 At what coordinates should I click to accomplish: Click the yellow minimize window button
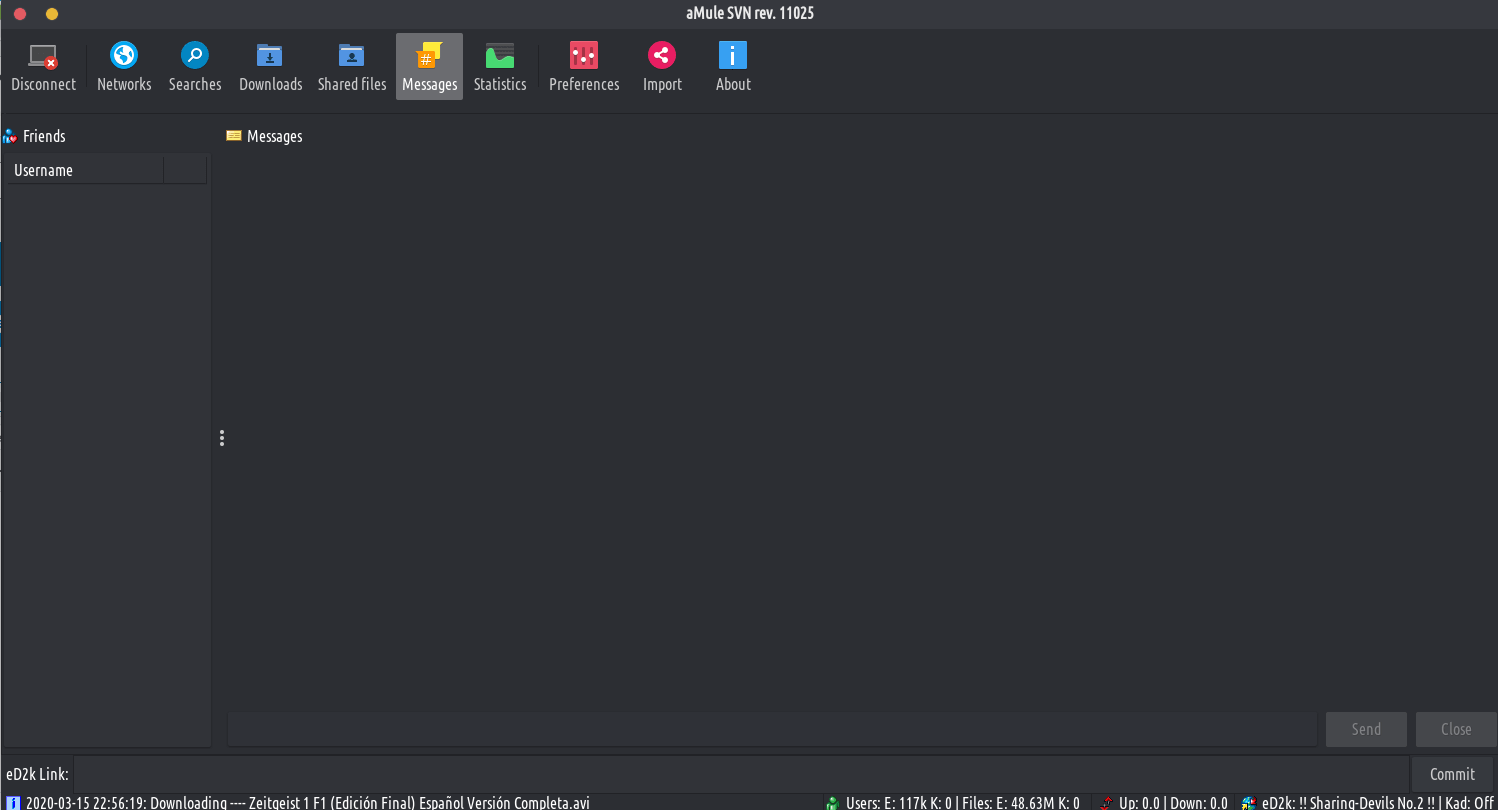point(52,14)
